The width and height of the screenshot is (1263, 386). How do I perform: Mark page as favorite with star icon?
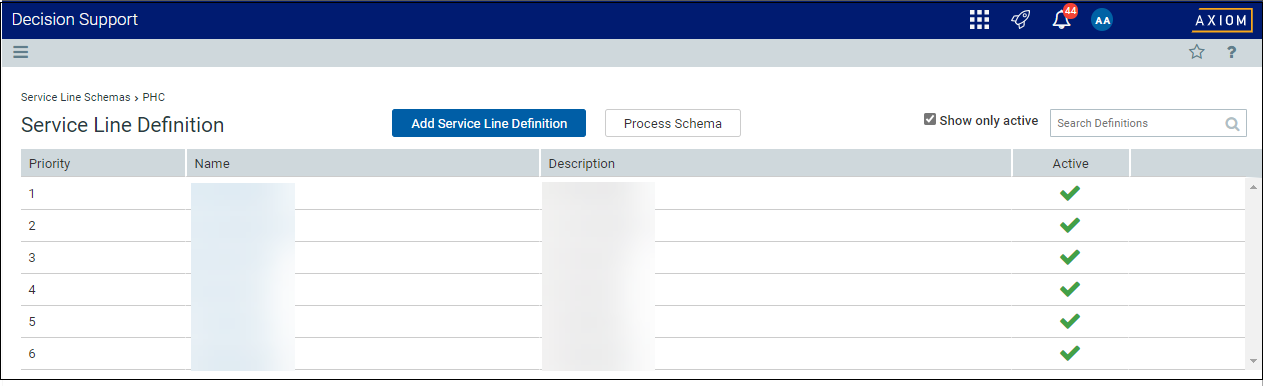(1196, 53)
